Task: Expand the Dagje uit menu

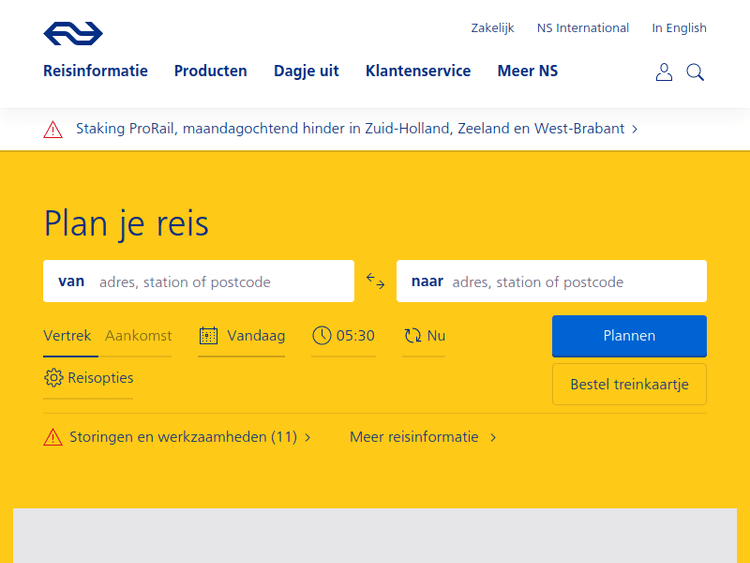Action: click(306, 71)
